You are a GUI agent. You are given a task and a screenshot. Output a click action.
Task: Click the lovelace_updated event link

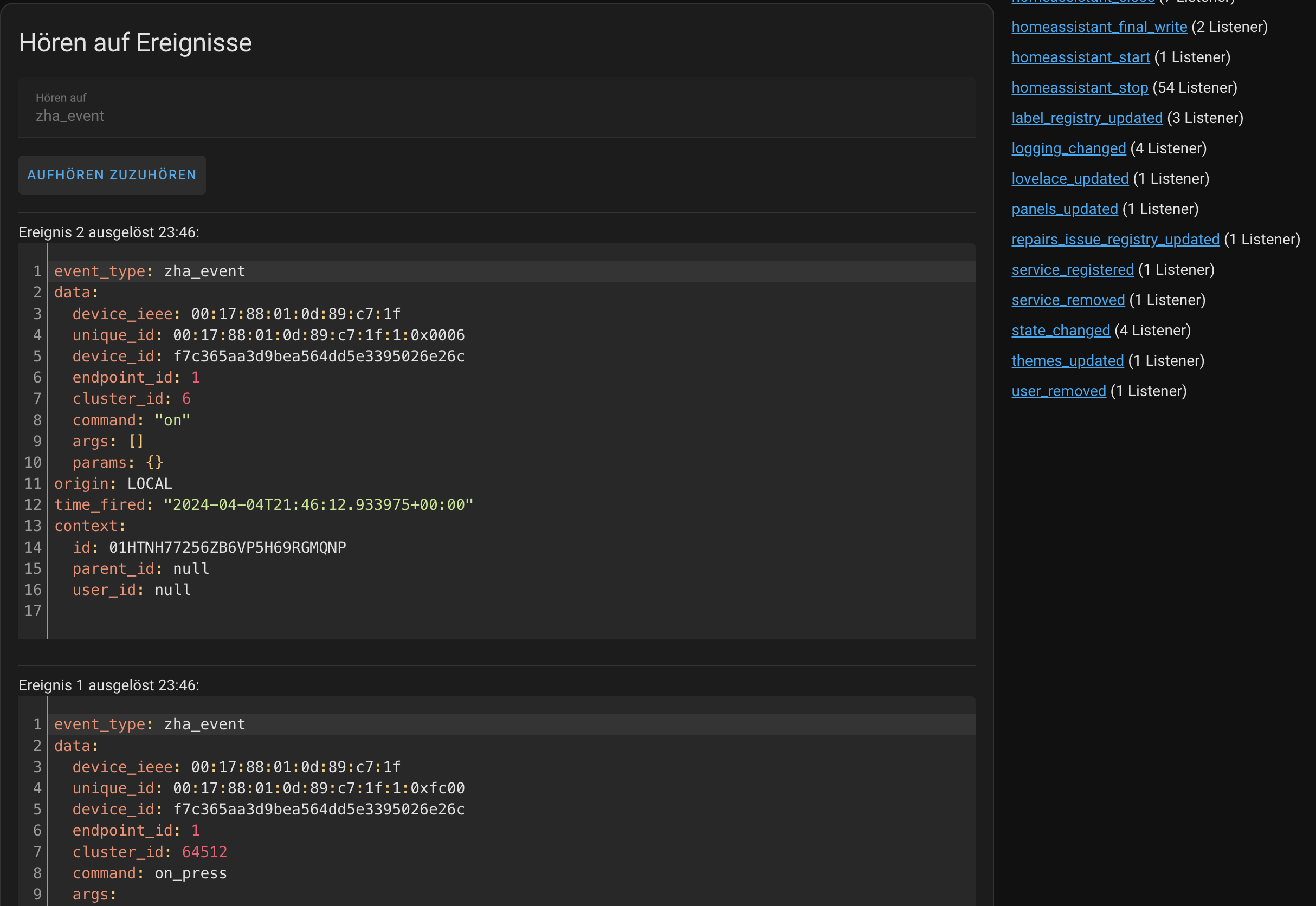pyautogui.click(x=1069, y=179)
